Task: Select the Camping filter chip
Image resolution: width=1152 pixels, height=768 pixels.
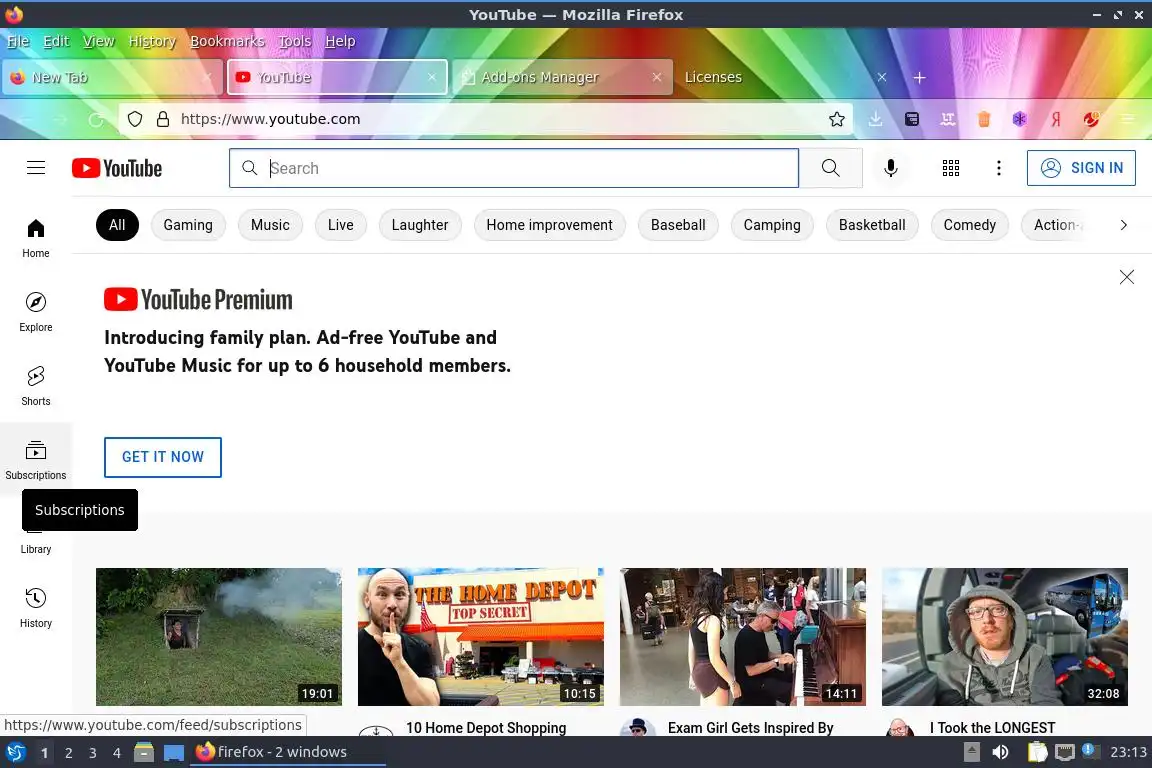Action: (772, 225)
